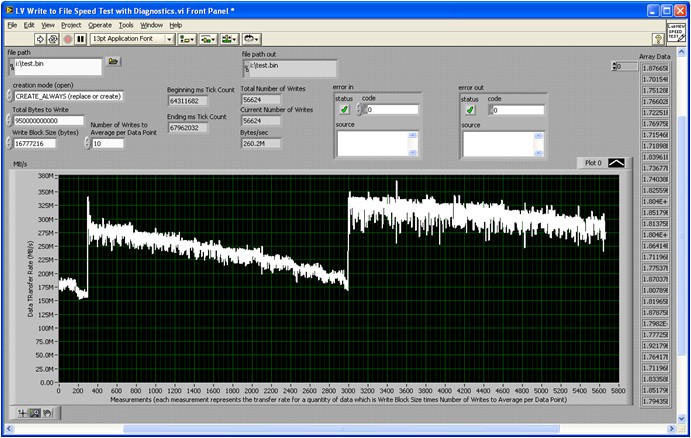This screenshot has width=691, height=438.
Task: Click the Run arrow button
Action: tap(40, 39)
